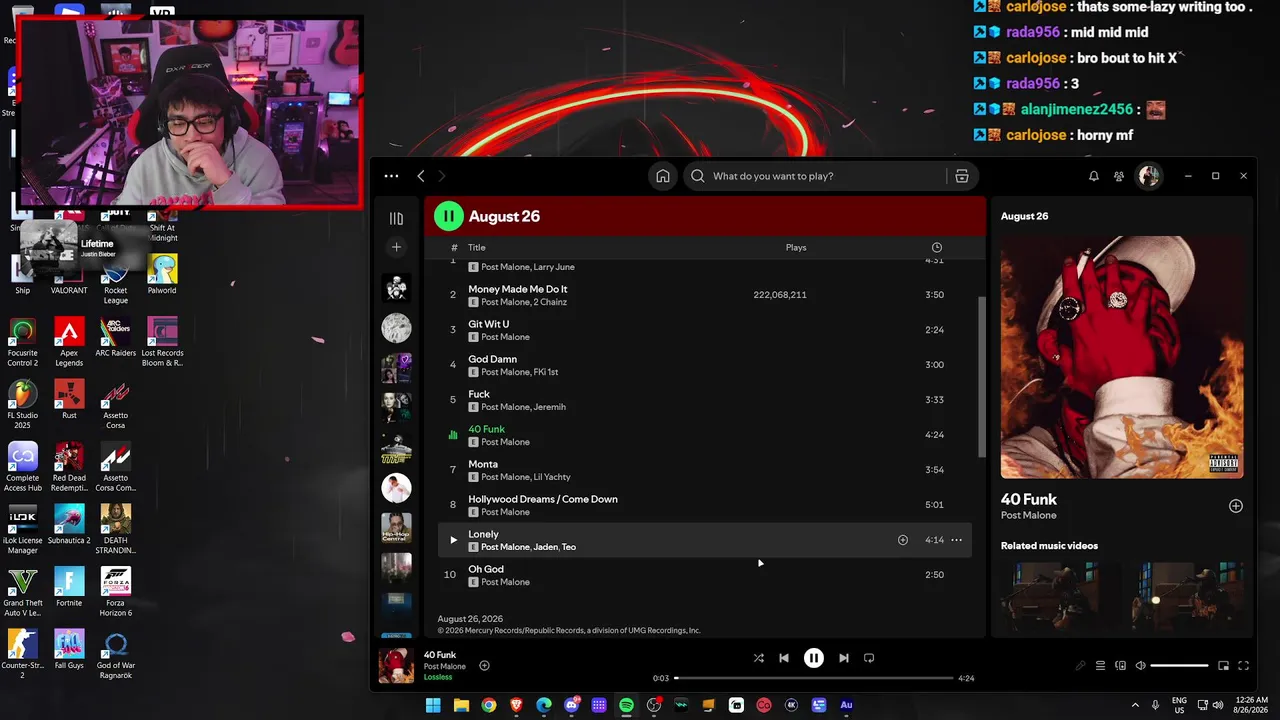Open Connect to a device
The height and width of the screenshot is (720, 1280).
[x=1120, y=666]
